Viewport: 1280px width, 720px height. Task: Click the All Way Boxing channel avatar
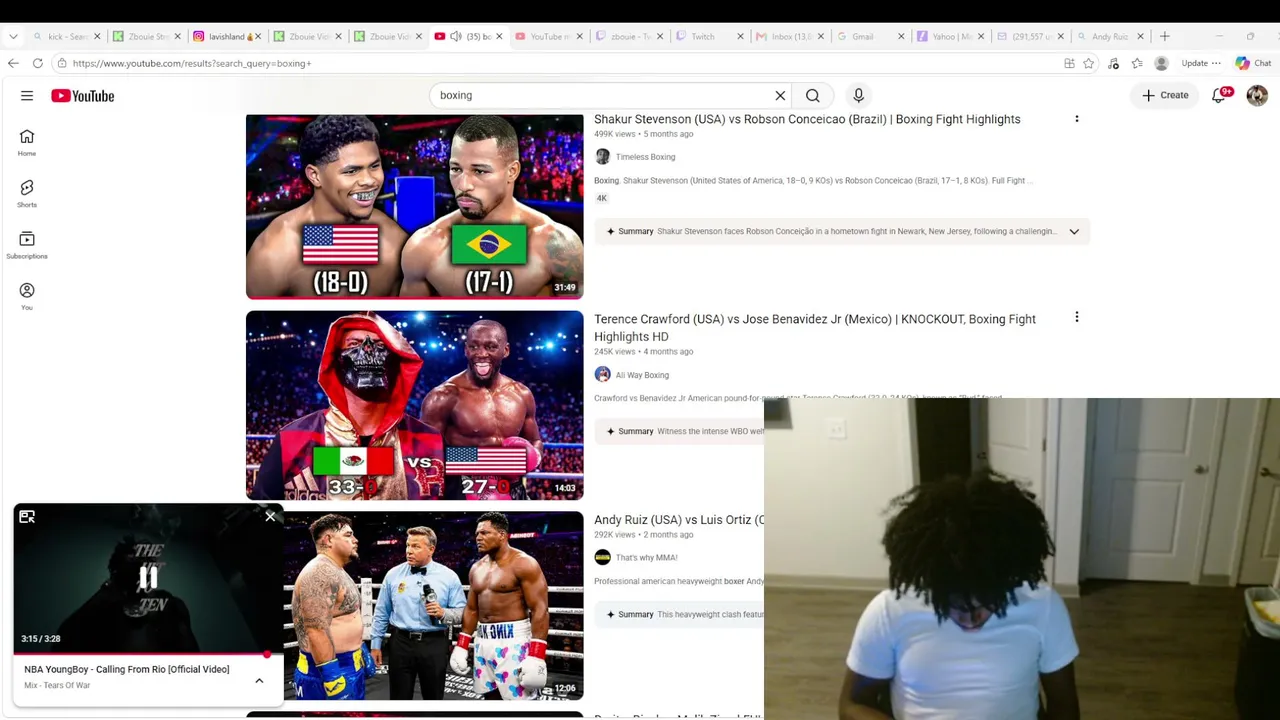coord(602,375)
